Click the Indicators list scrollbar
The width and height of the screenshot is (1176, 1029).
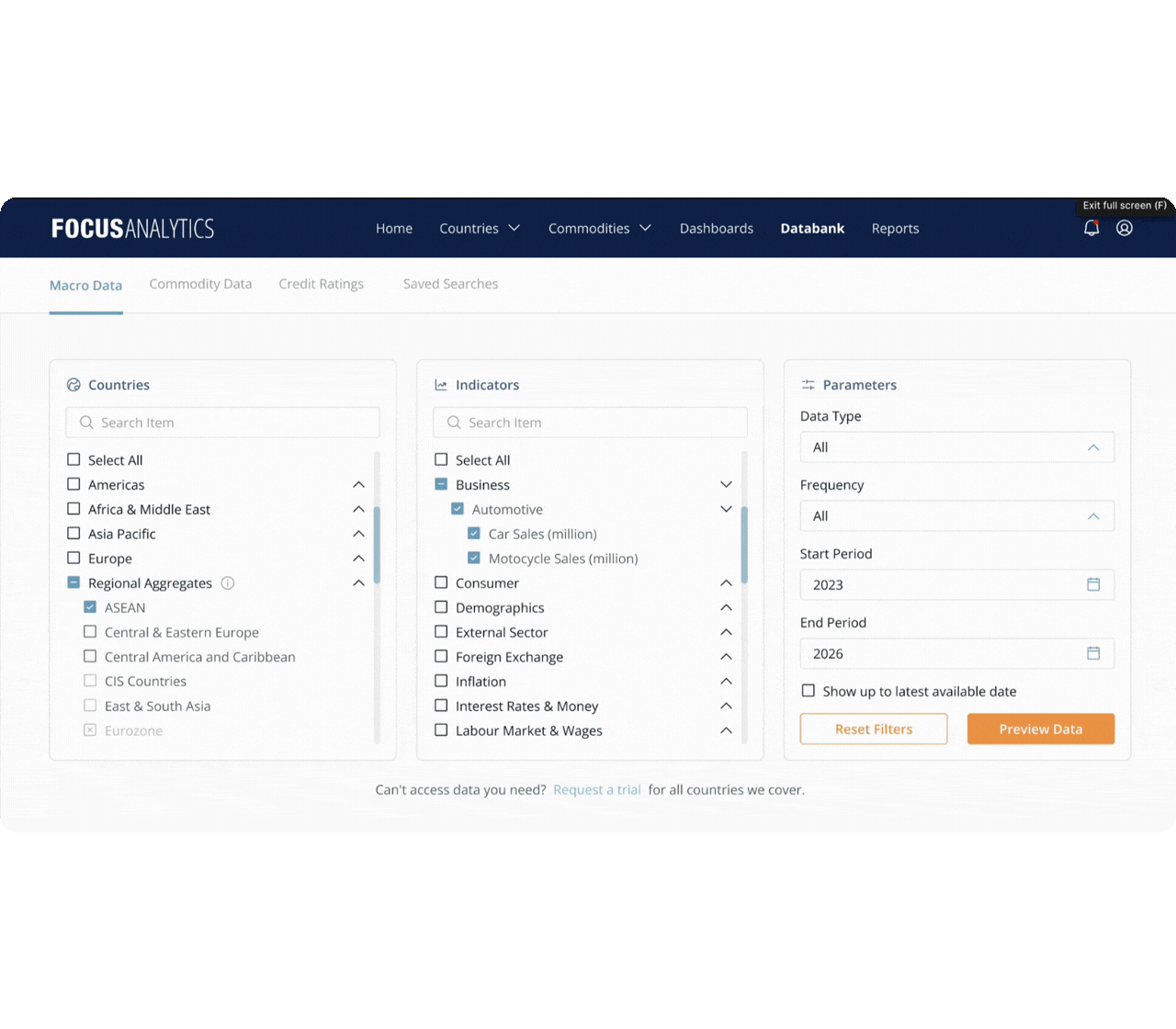pyautogui.click(x=744, y=545)
